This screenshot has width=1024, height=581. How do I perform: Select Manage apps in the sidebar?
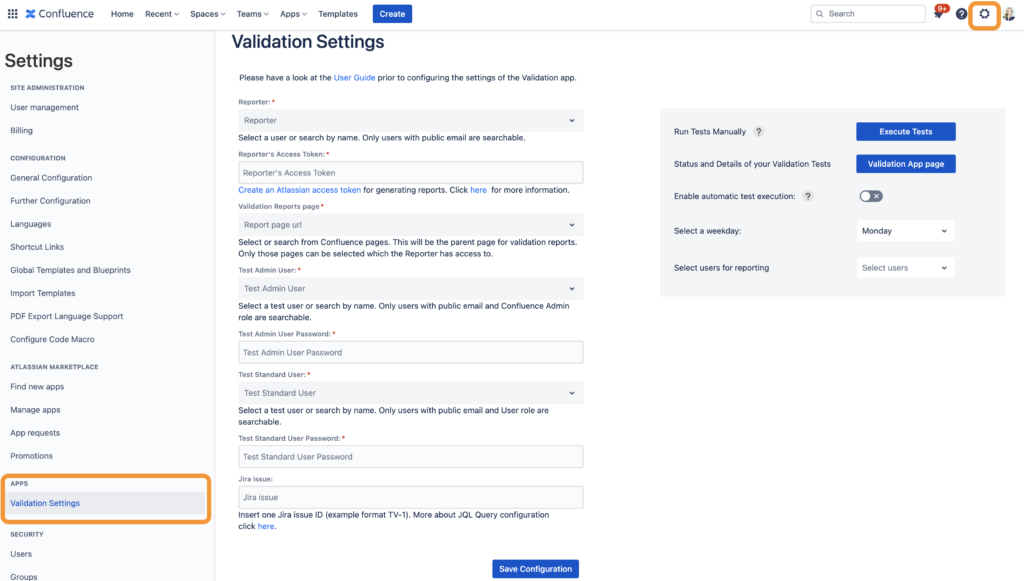pyautogui.click(x=35, y=409)
